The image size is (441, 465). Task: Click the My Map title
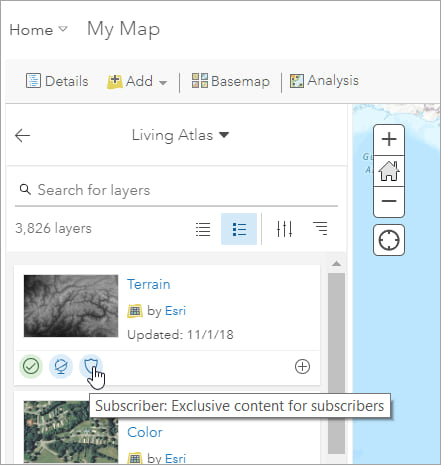123,29
